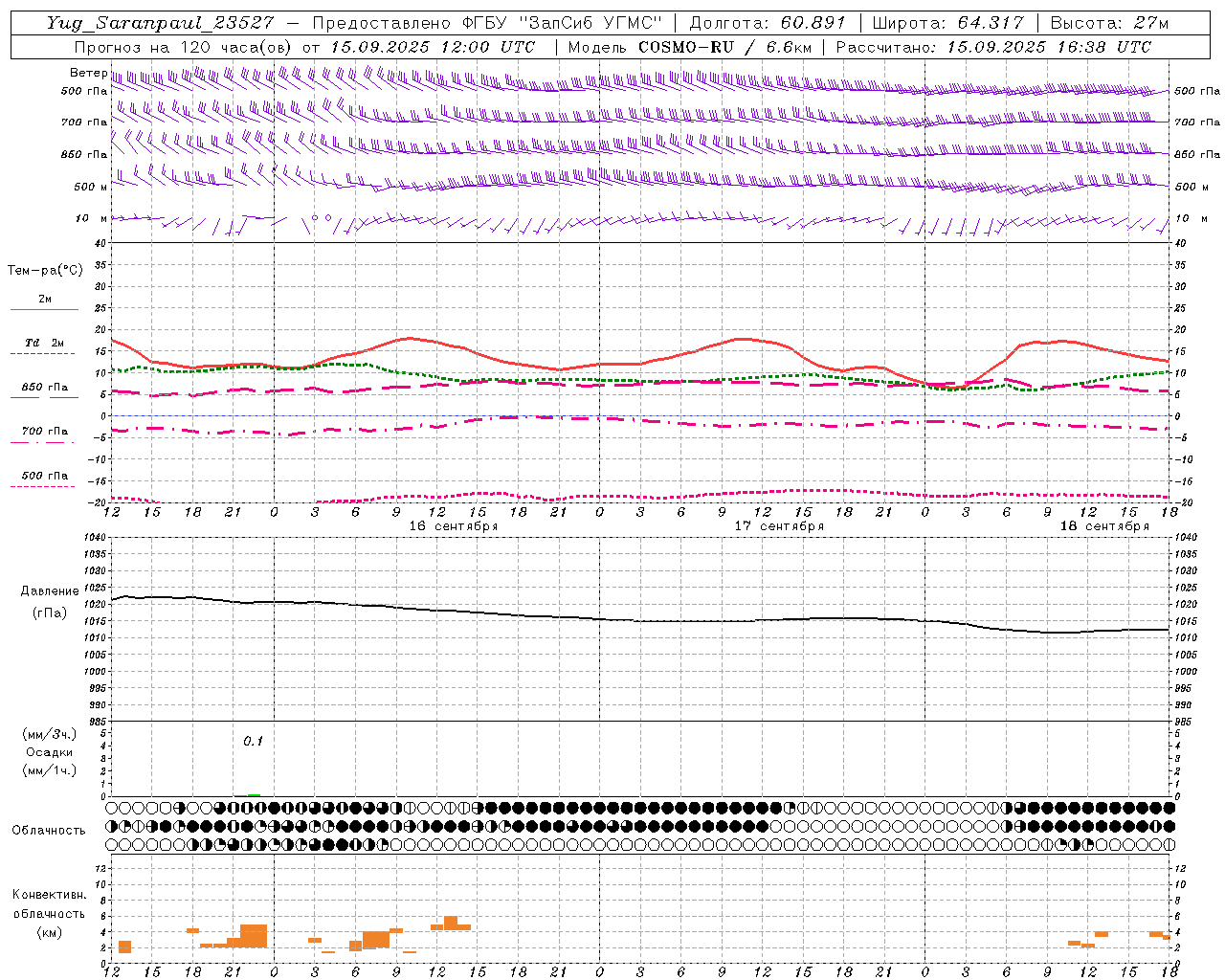The image size is (1225, 980).
Task: Click the (км) unit label for convective cloud
Action: tap(49, 932)
